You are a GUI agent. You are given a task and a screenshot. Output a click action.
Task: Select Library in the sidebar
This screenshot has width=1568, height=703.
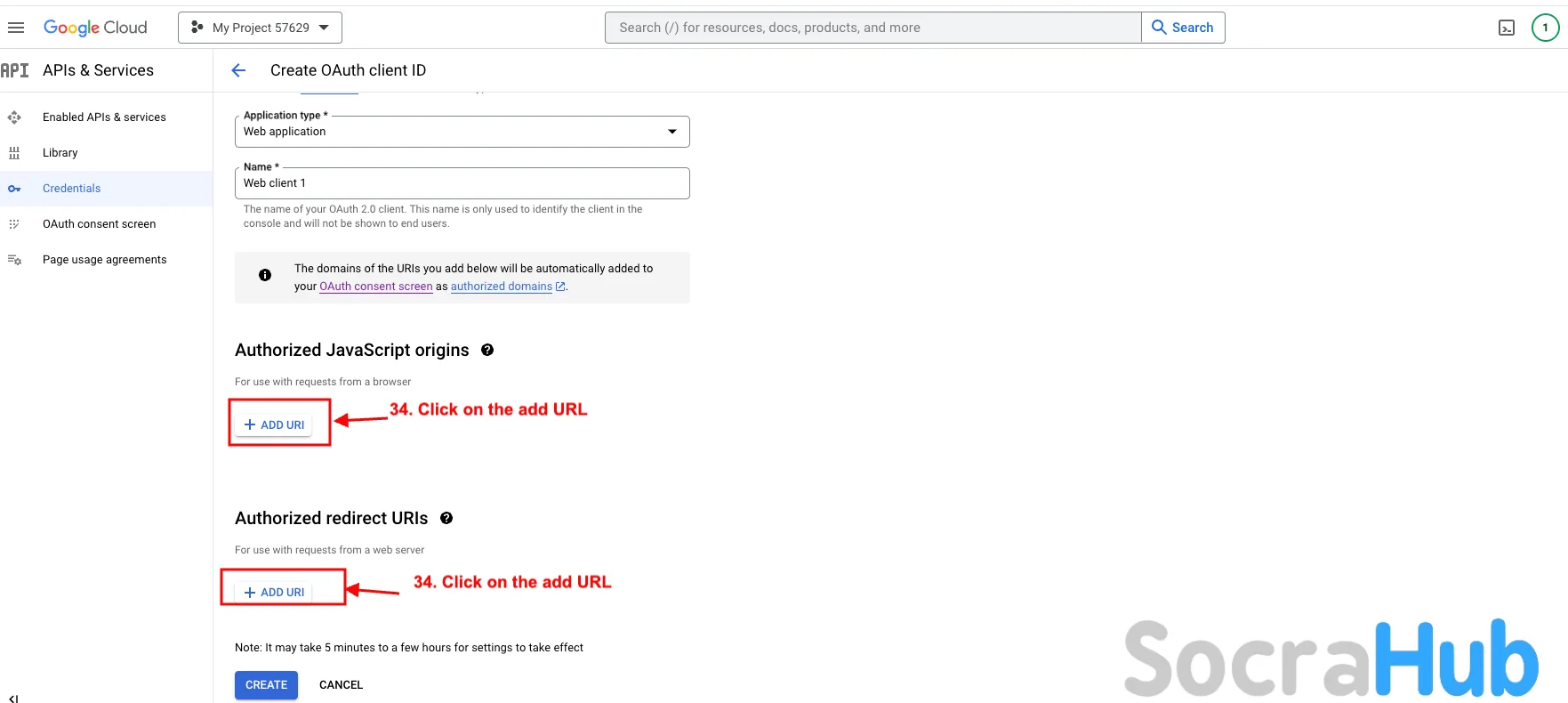pos(60,153)
